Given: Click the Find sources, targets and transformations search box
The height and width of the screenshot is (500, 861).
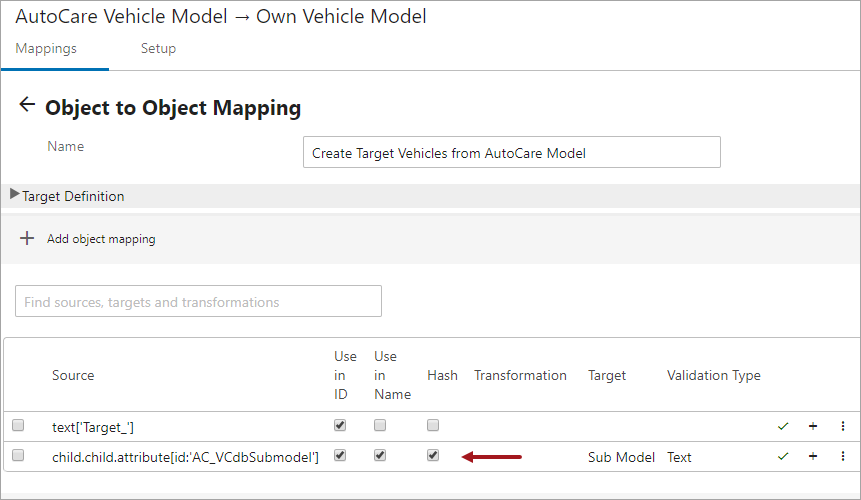Looking at the screenshot, I should pos(198,301).
